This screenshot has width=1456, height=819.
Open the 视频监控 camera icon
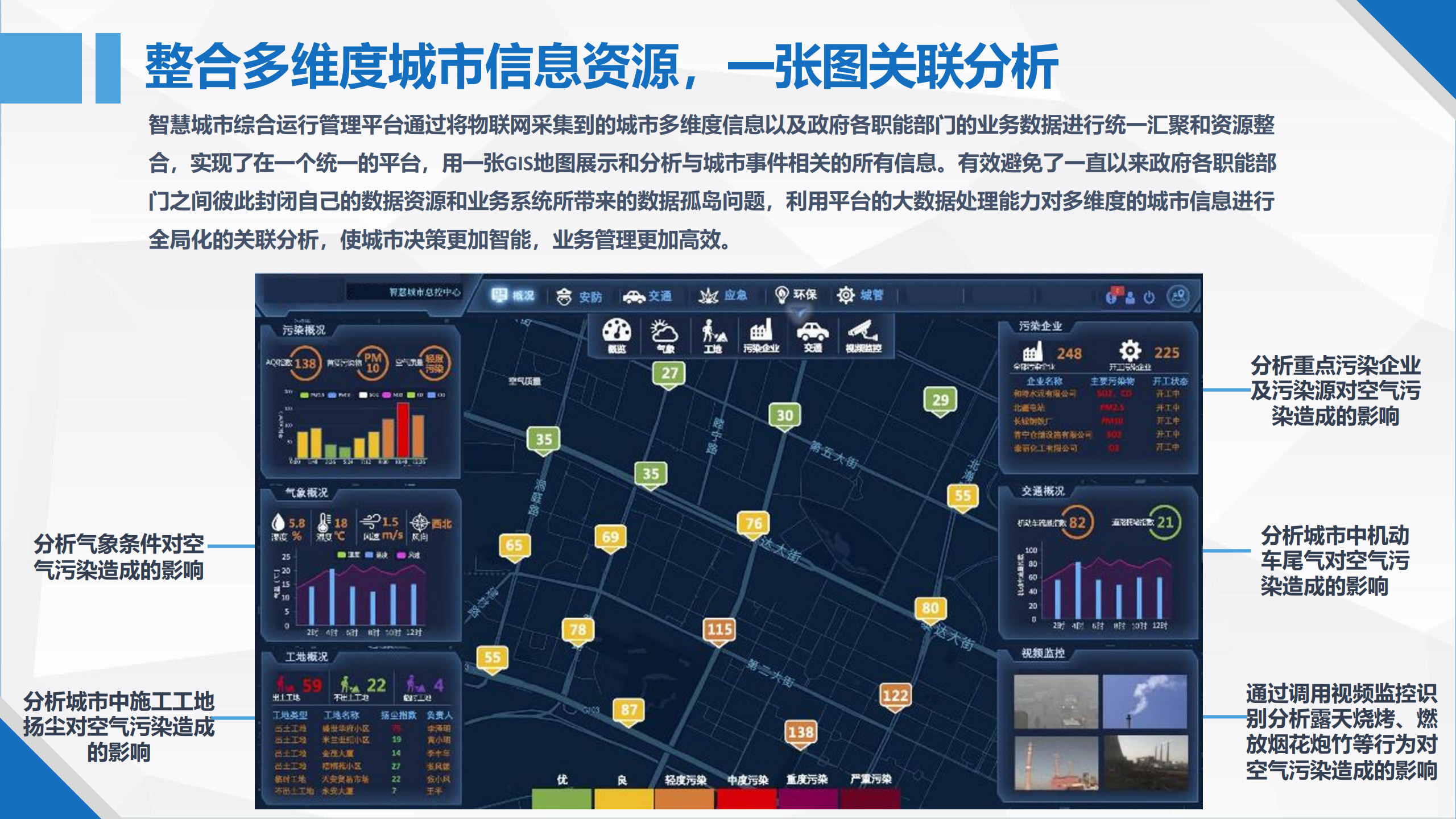point(863,336)
